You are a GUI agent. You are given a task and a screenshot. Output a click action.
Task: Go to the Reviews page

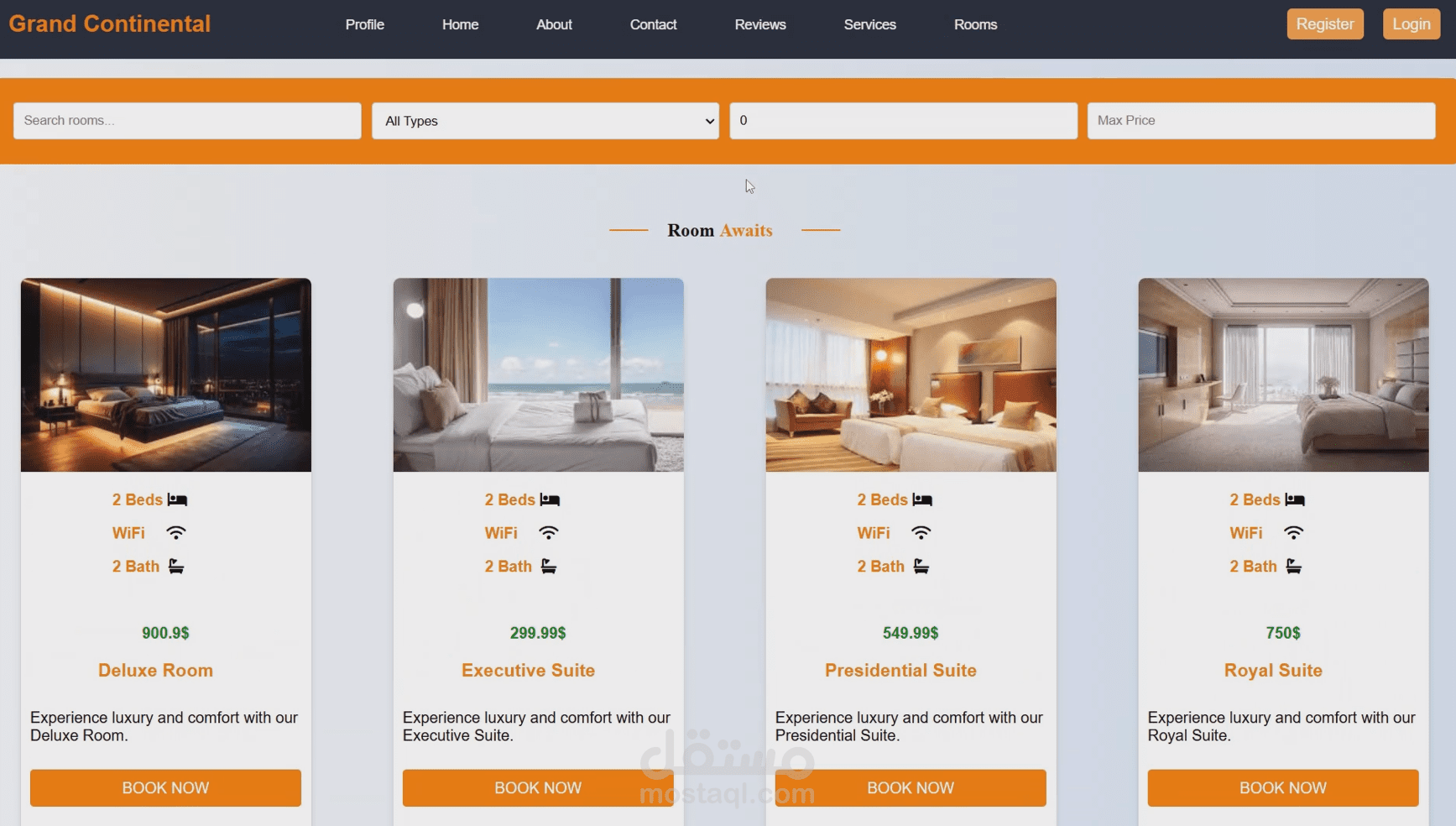click(x=760, y=24)
